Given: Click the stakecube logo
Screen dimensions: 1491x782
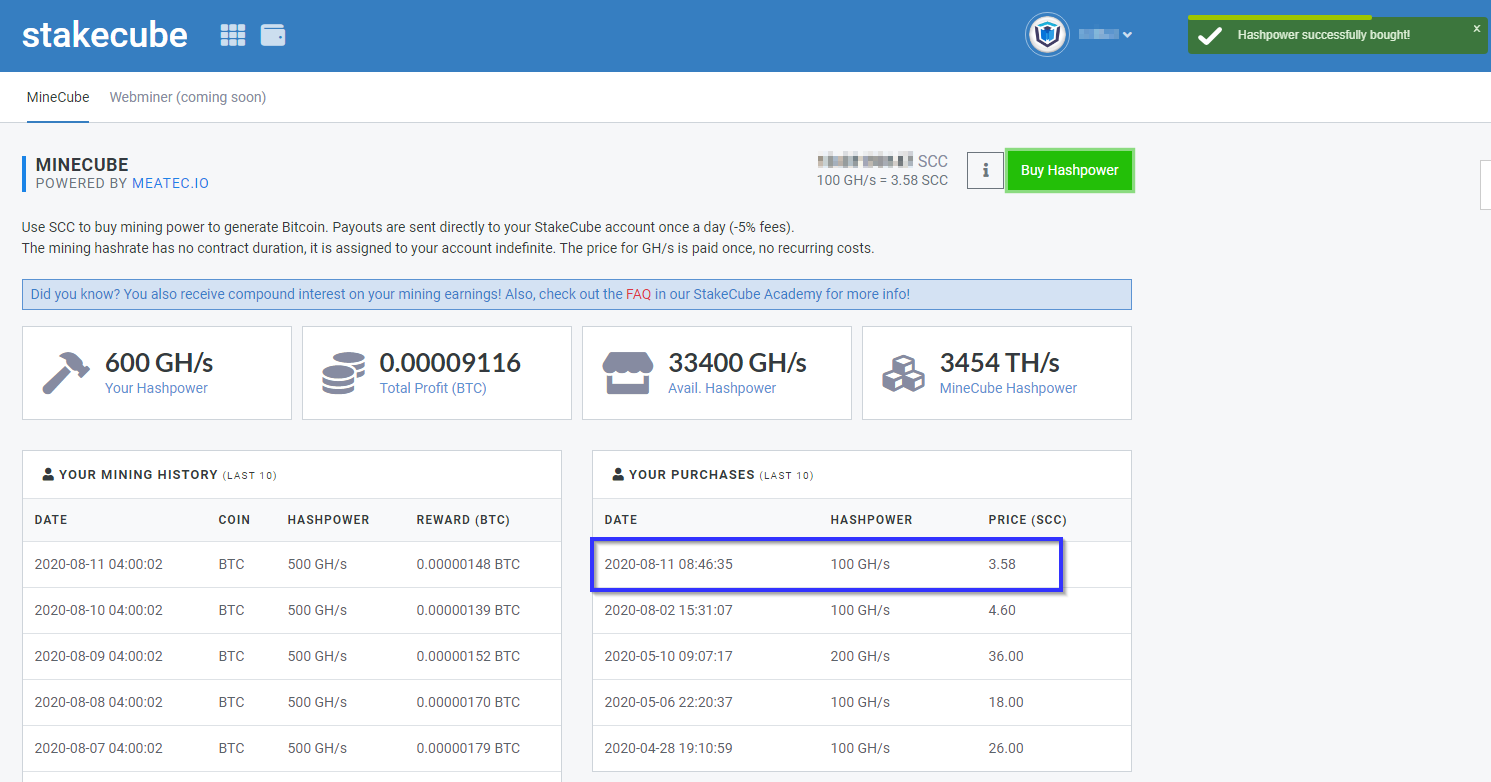Looking at the screenshot, I should [x=105, y=35].
